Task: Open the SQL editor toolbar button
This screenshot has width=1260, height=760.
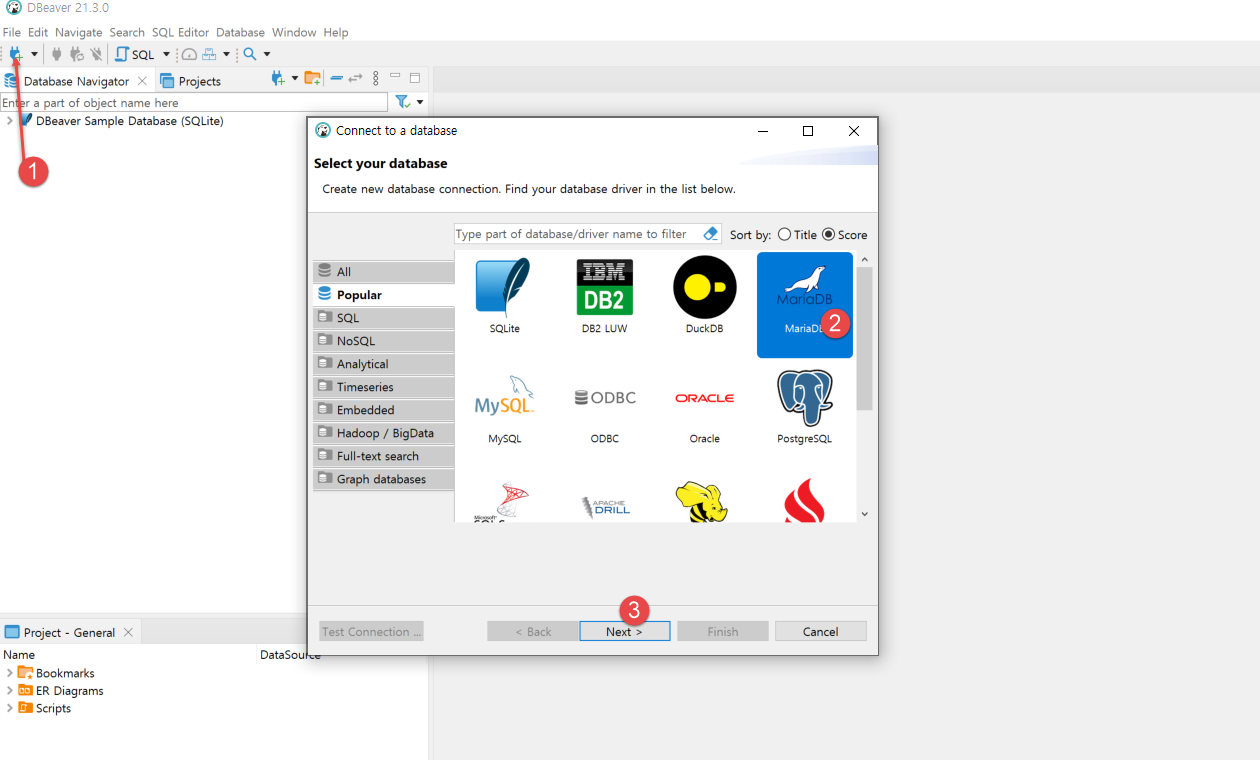Action: coord(136,54)
